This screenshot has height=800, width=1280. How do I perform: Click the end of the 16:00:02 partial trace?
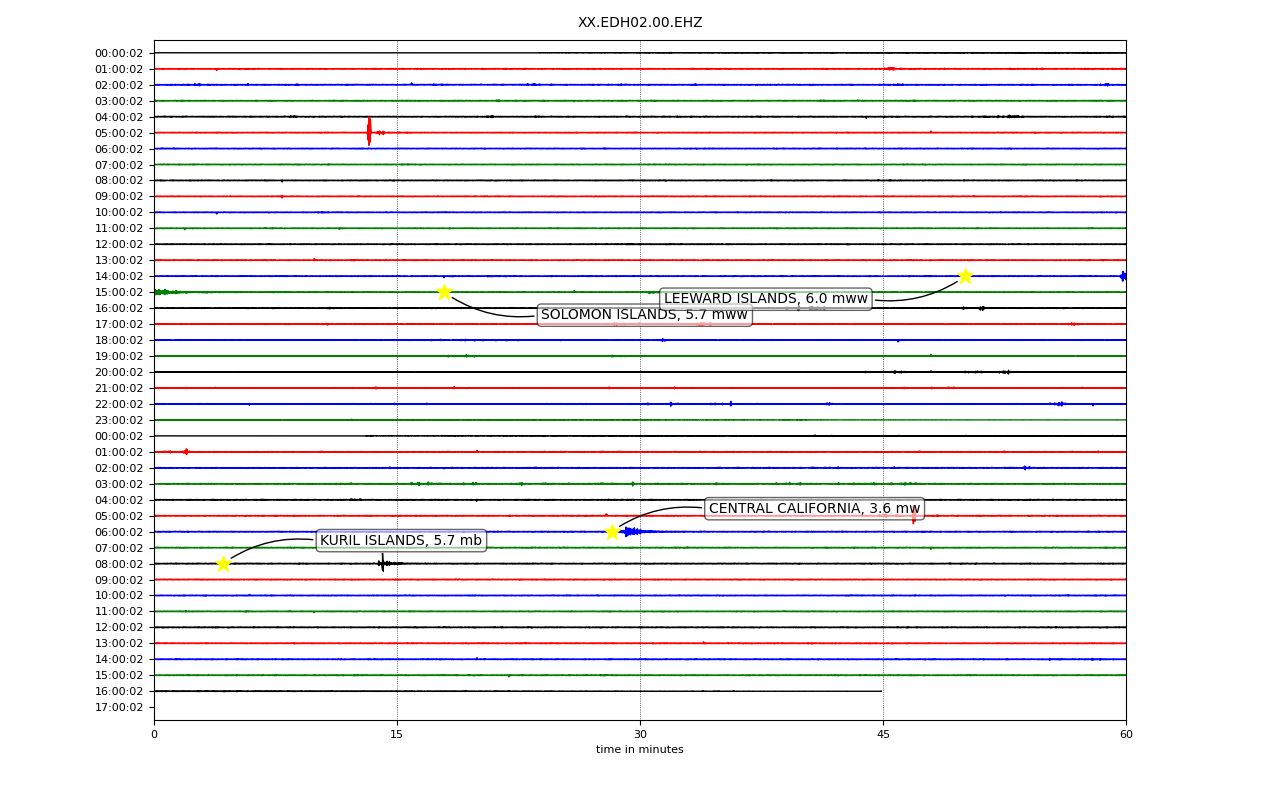(x=881, y=691)
